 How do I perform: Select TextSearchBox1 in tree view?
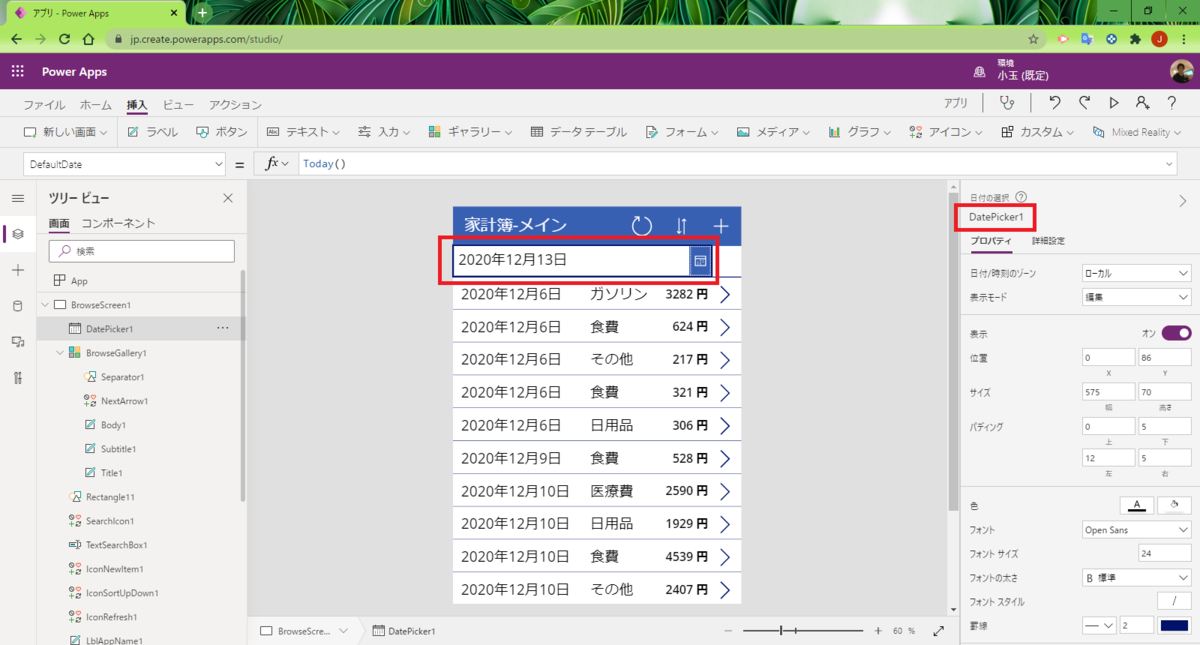115,545
